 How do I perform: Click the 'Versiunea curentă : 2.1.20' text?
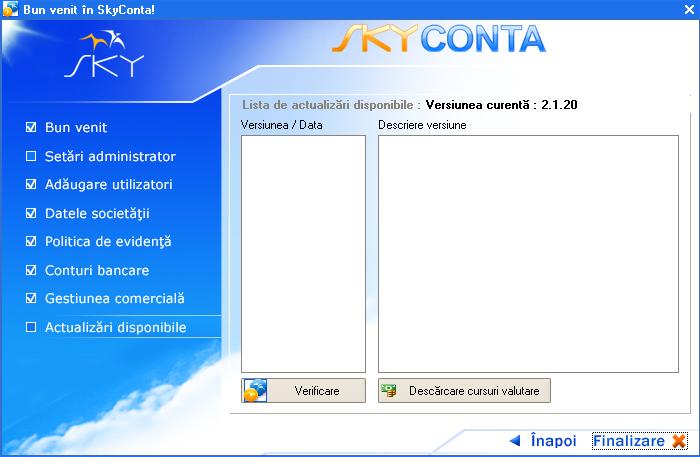click(501, 105)
